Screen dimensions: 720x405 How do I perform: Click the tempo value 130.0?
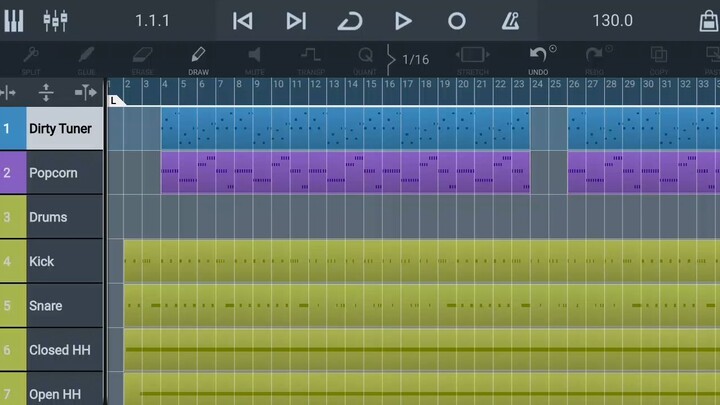pyautogui.click(x=612, y=21)
